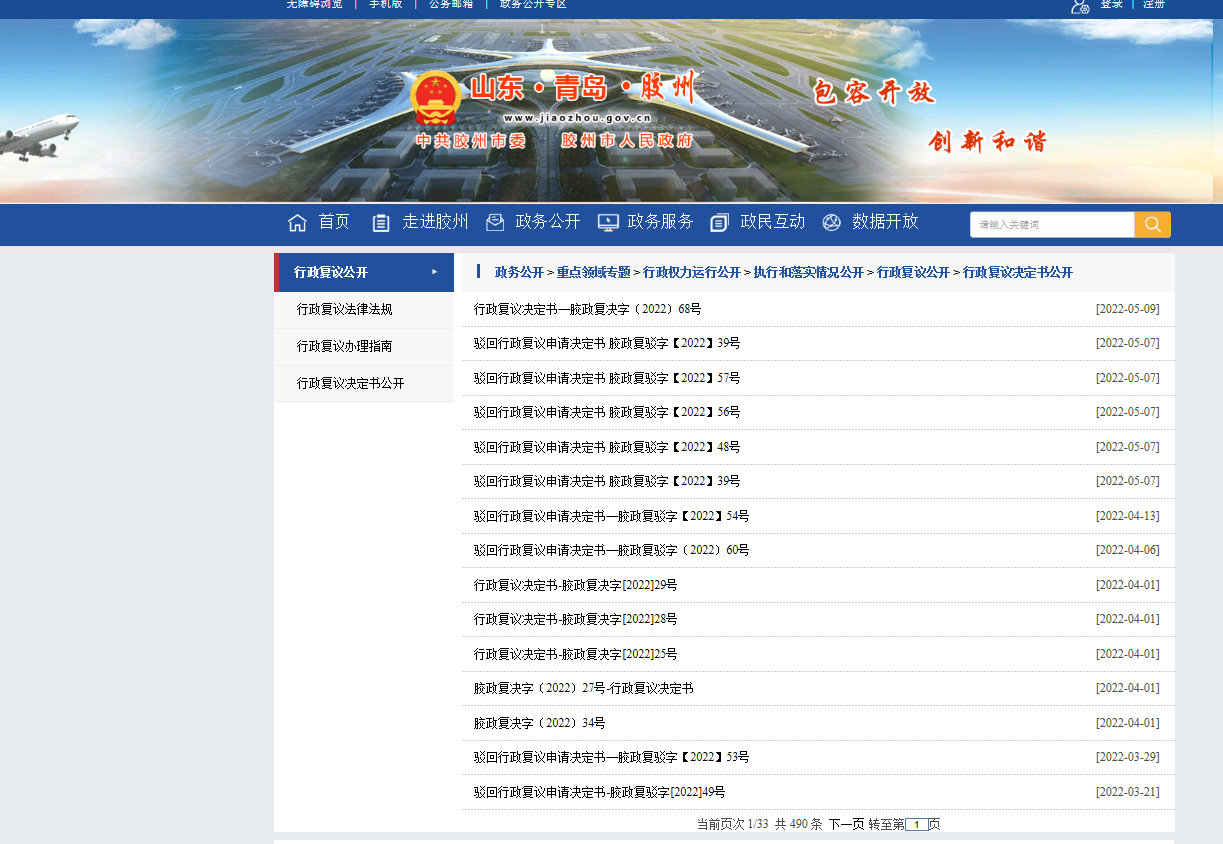Go to next page via 下一页

coord(846,825)
